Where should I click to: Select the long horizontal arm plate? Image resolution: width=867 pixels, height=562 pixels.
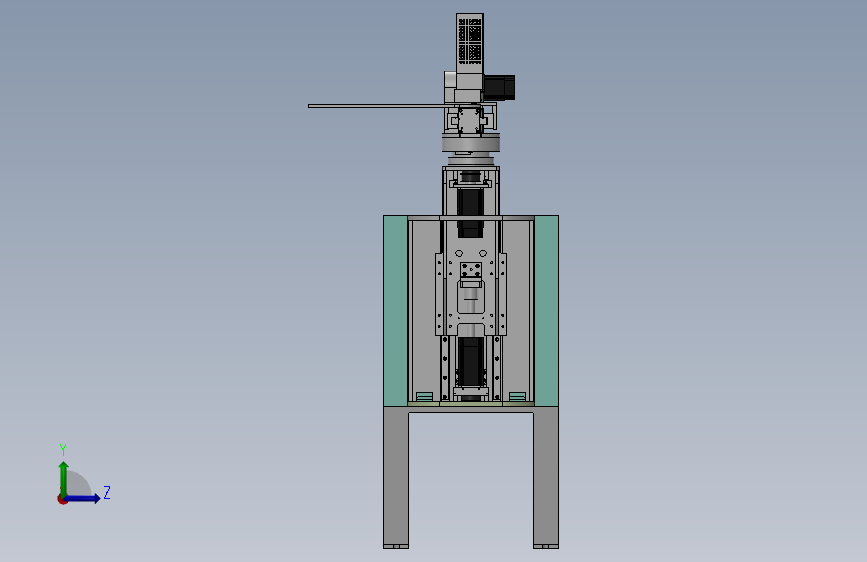click(382, 106)
